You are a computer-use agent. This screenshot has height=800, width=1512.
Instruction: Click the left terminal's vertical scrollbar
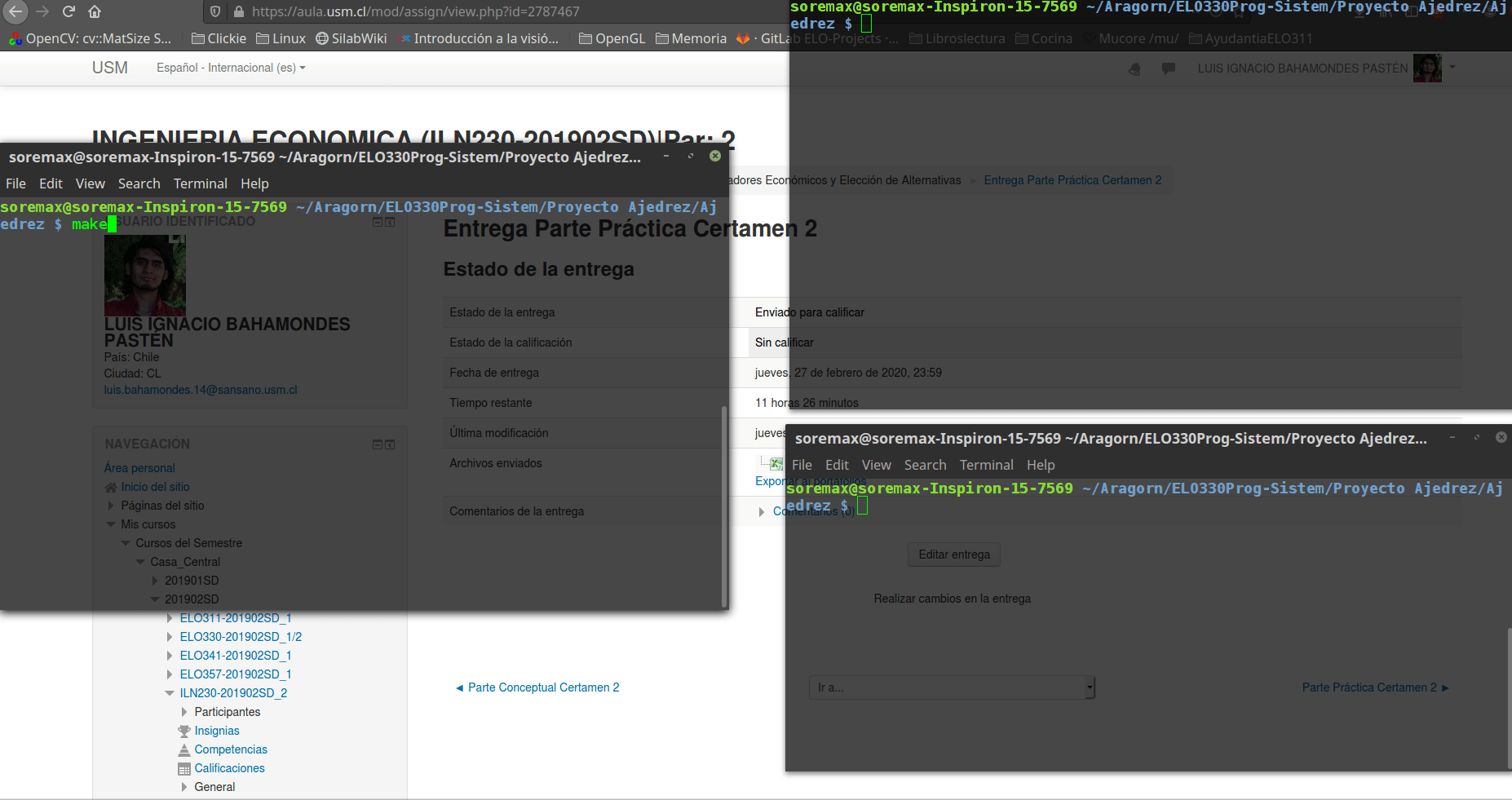[x=724, y=506]
